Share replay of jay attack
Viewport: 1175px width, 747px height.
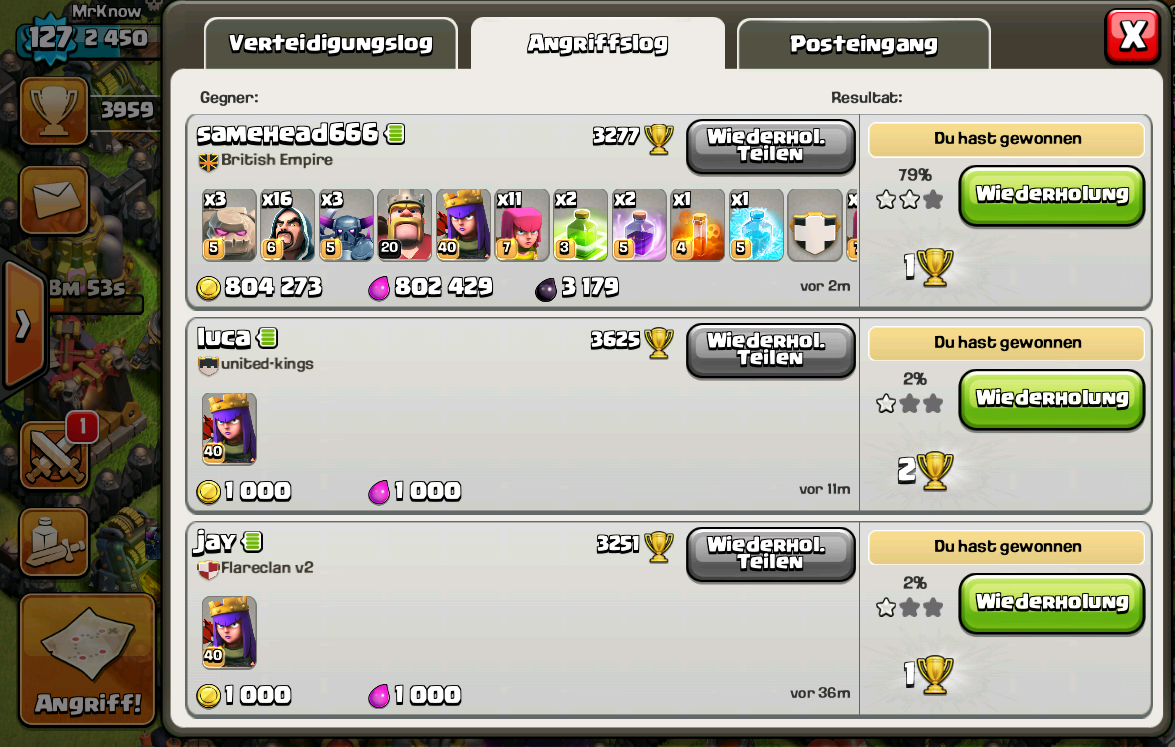pyautogui.click(x=770, y=554)
